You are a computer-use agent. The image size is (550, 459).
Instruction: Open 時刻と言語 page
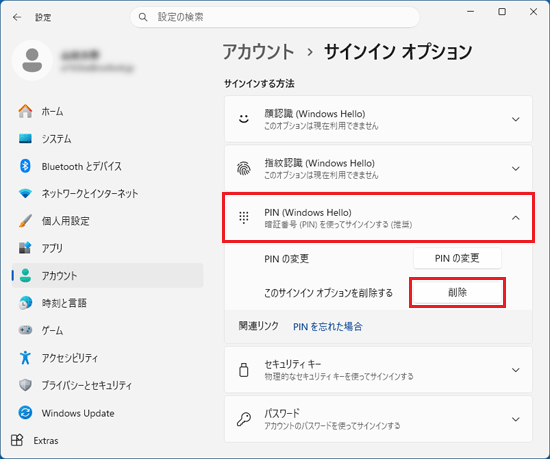click(x=108, y=303)
